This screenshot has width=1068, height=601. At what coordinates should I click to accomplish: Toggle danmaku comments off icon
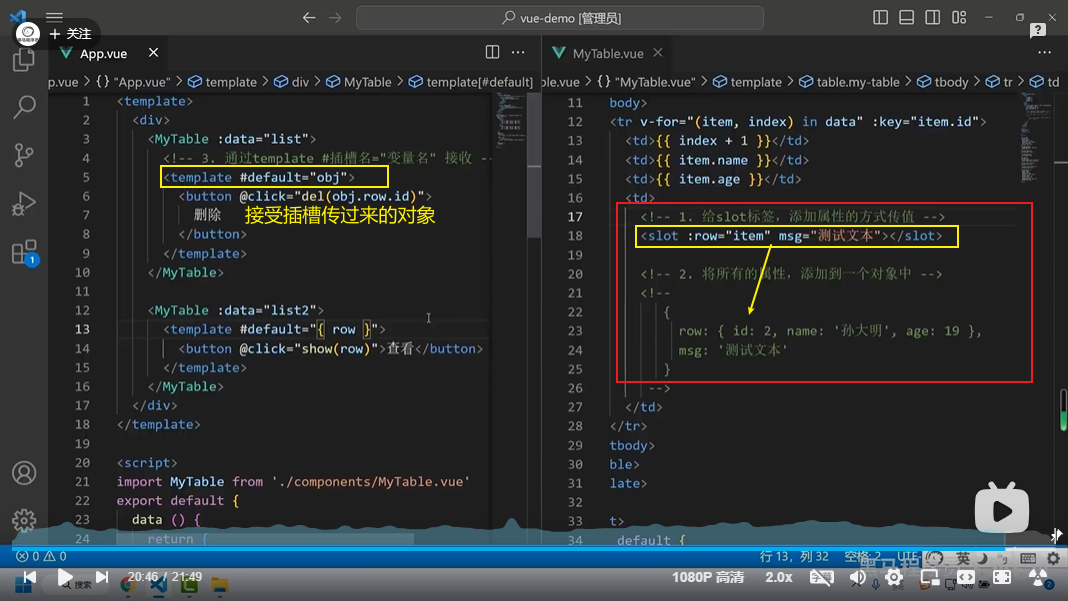point(821,578)
